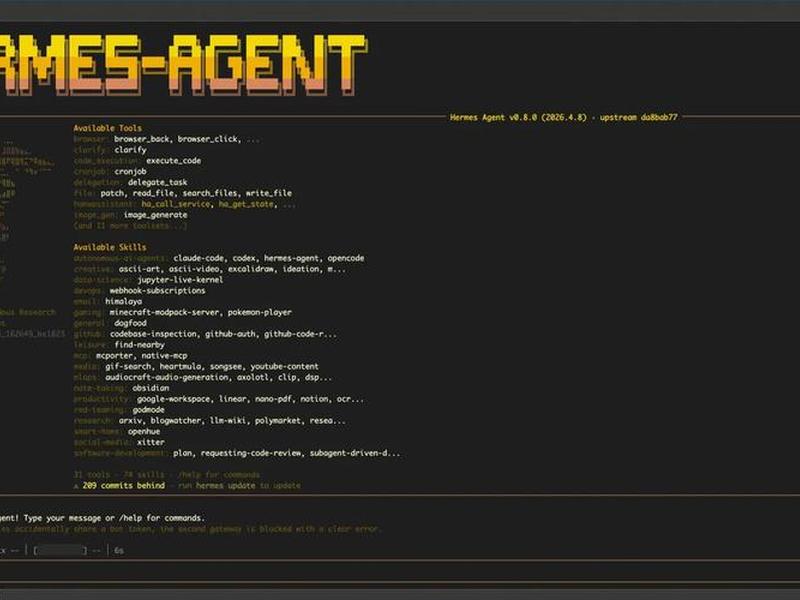Screen dimensions: 800x600
Task: Click the 'claude-code' skill
Action: tap(198, 258)
